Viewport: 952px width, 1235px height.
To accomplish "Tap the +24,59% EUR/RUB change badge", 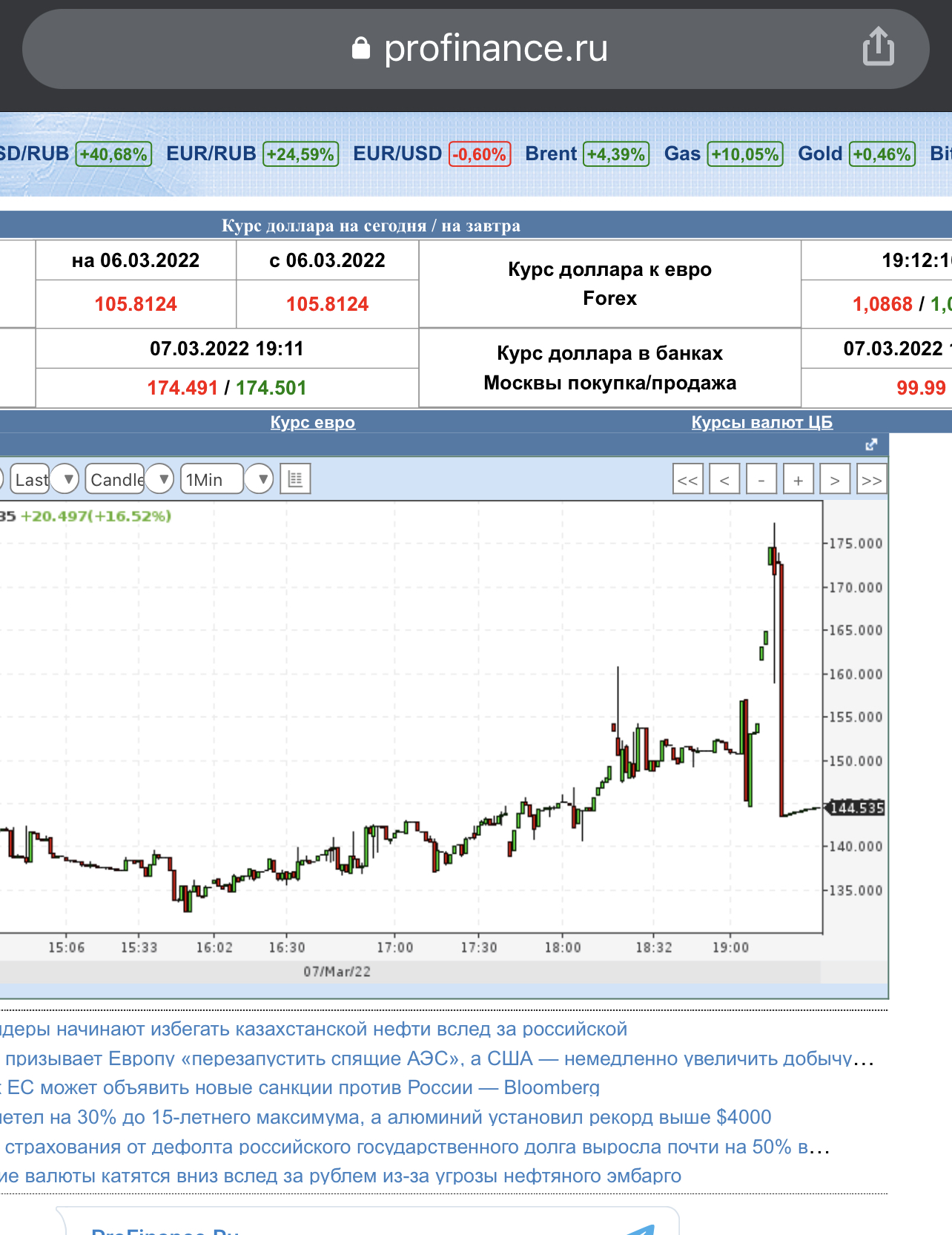I will (301, 154).
